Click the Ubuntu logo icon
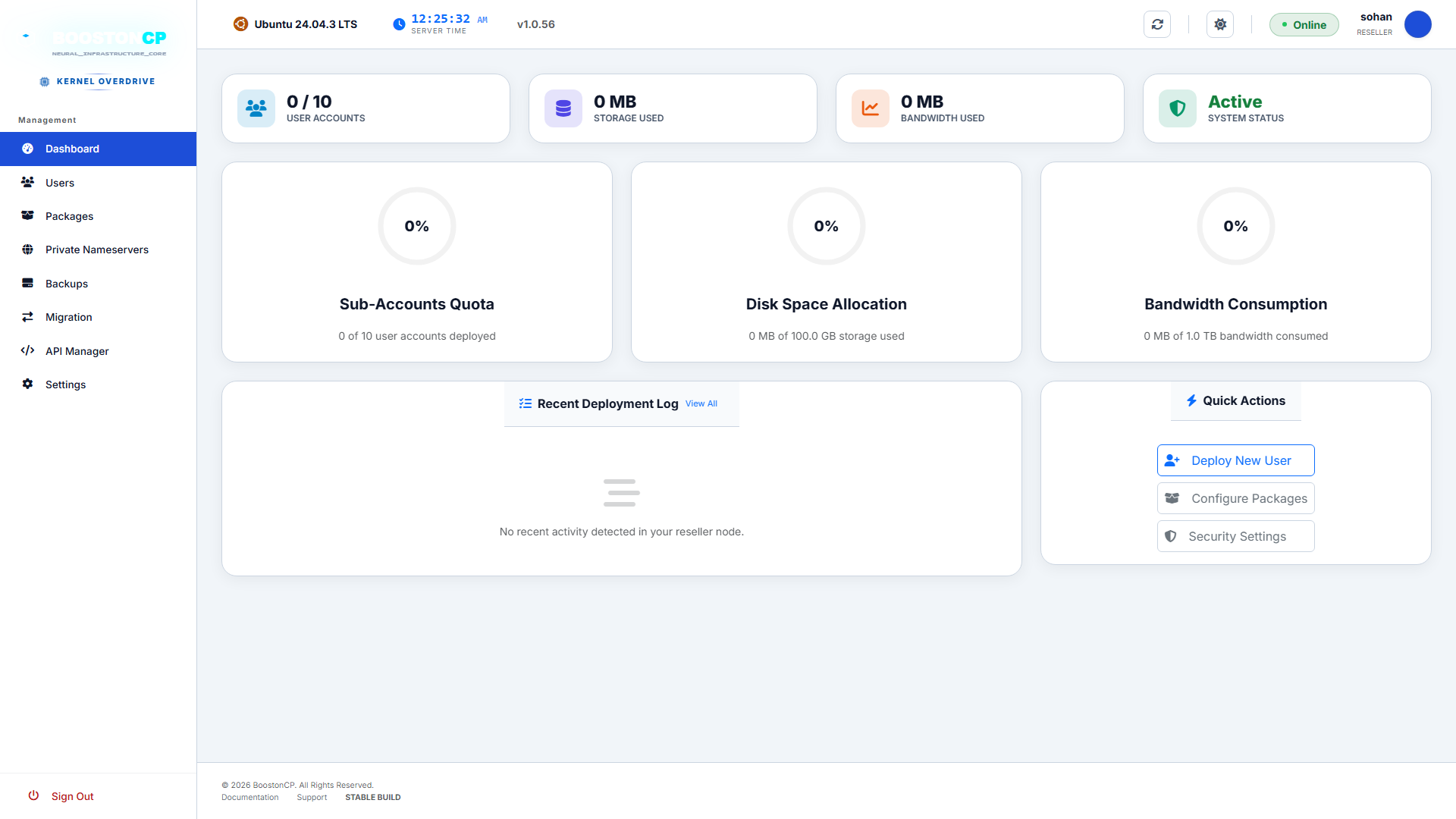Viewport: 1456px width, 819px height. point(240,24)
